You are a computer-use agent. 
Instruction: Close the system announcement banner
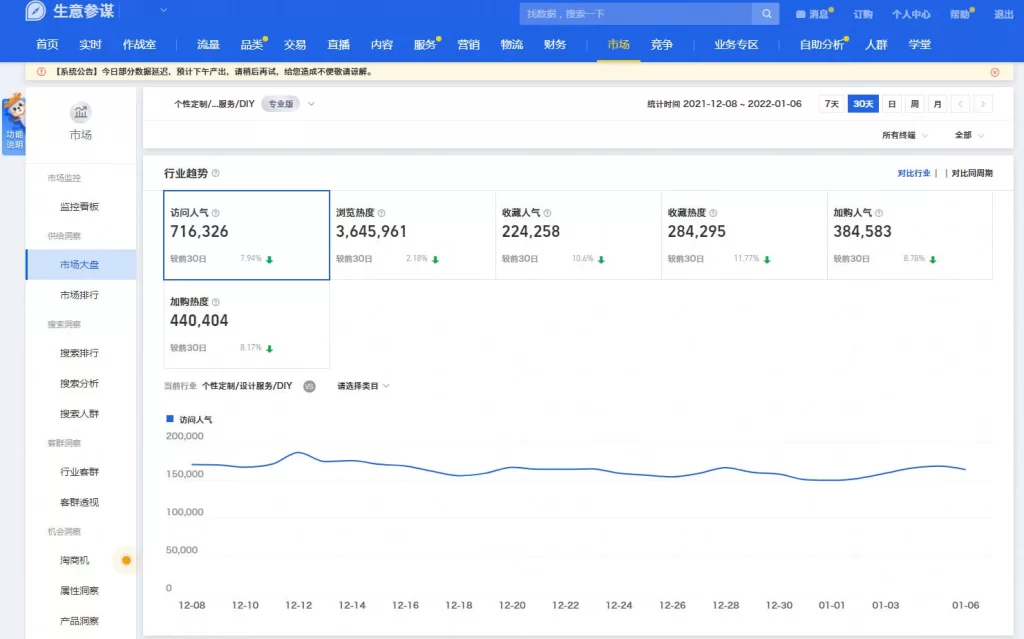[995, 73]
